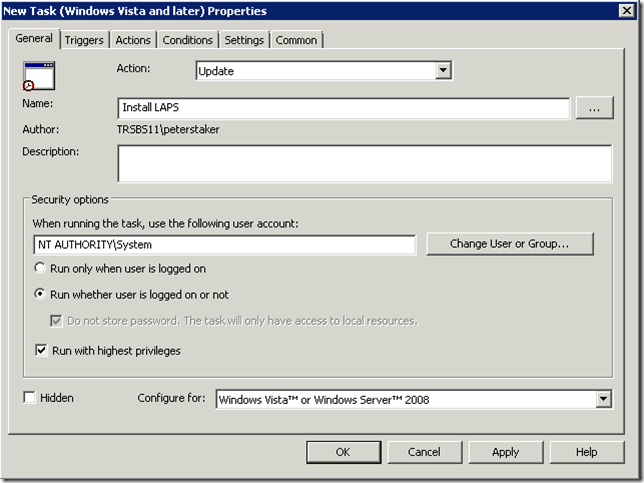Expand the Action dropdown showing Update
644x483 pixels.
click(x=444, y=71)
